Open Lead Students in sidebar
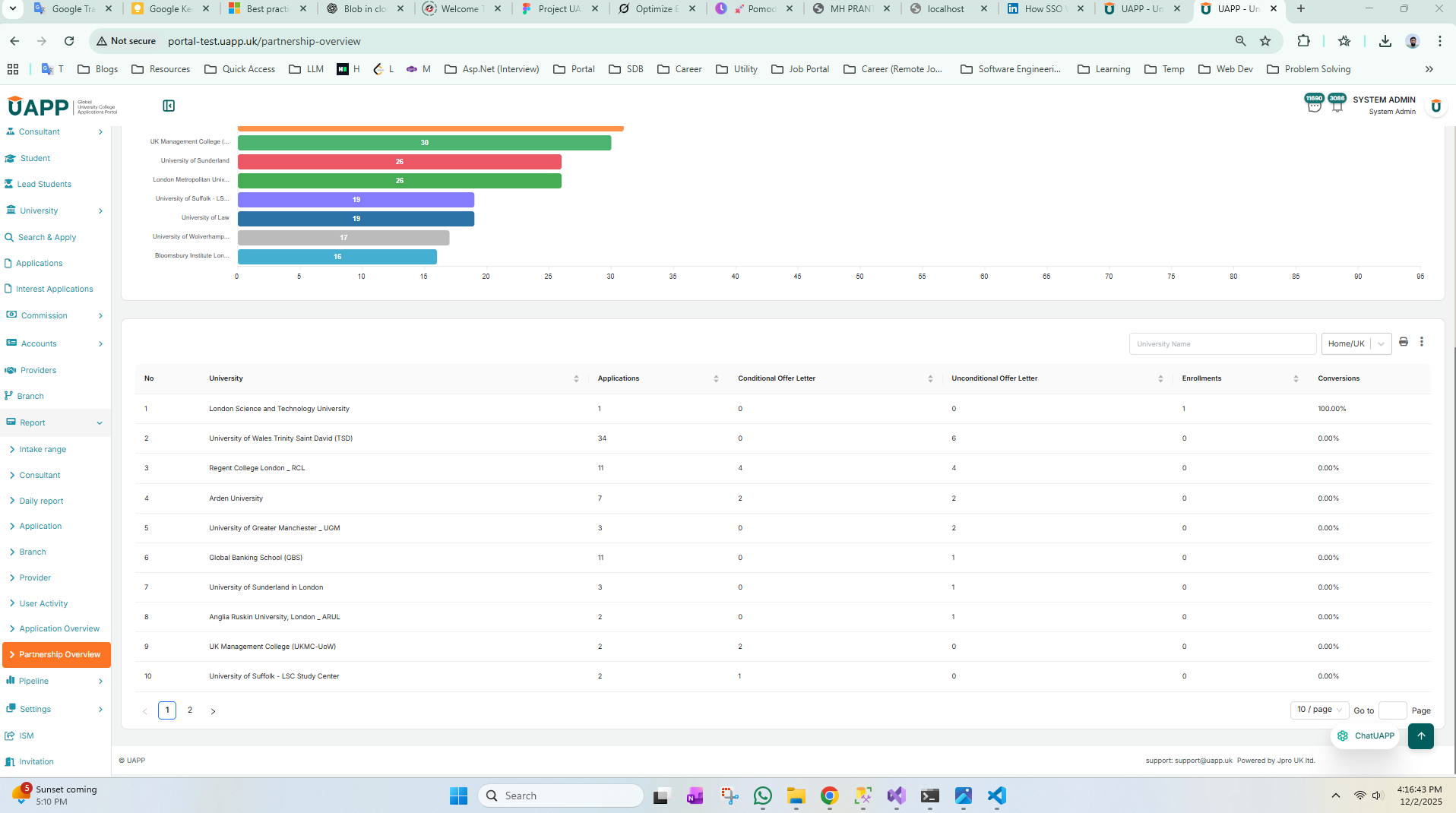 (44, 184)
